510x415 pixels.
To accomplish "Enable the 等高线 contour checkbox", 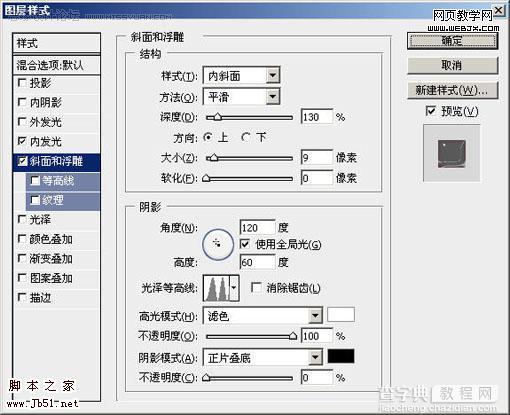I will click(35, 181).
